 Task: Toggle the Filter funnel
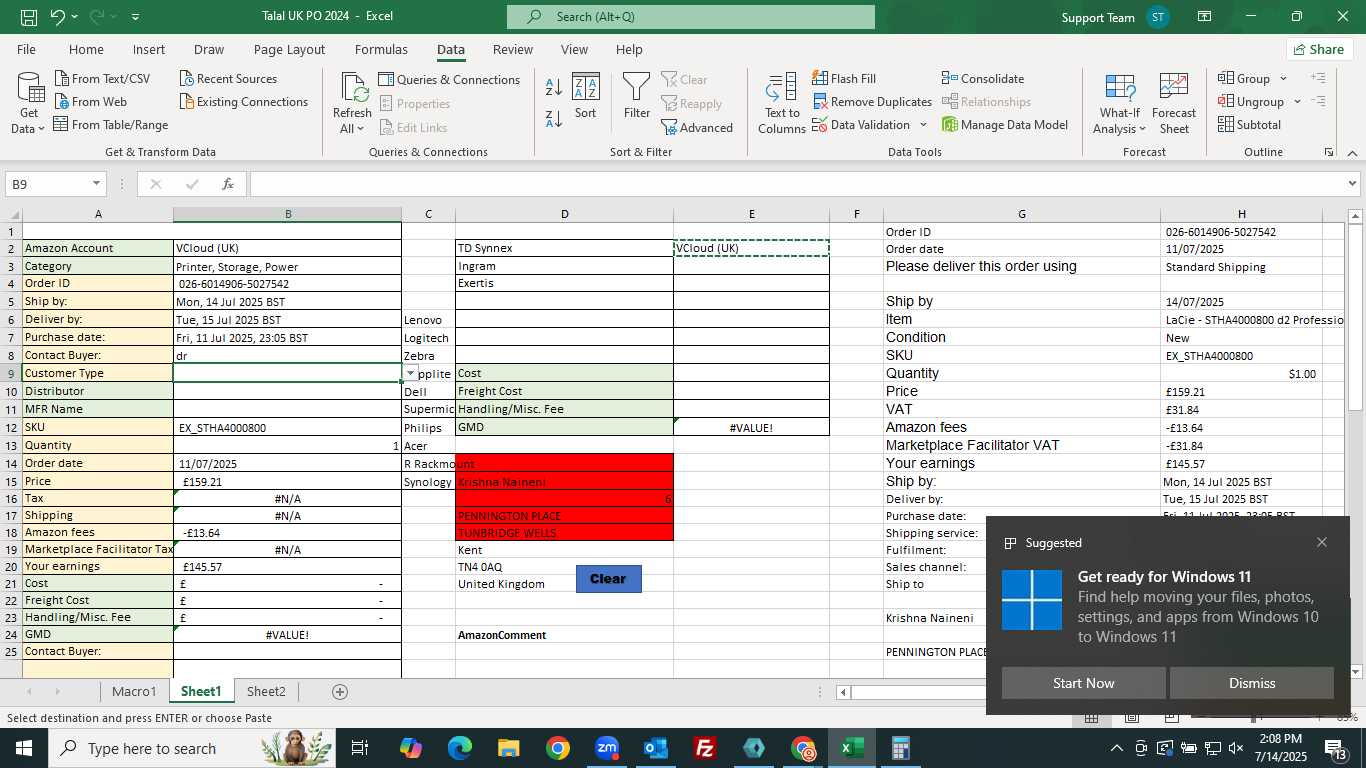(x=637, y=96)
